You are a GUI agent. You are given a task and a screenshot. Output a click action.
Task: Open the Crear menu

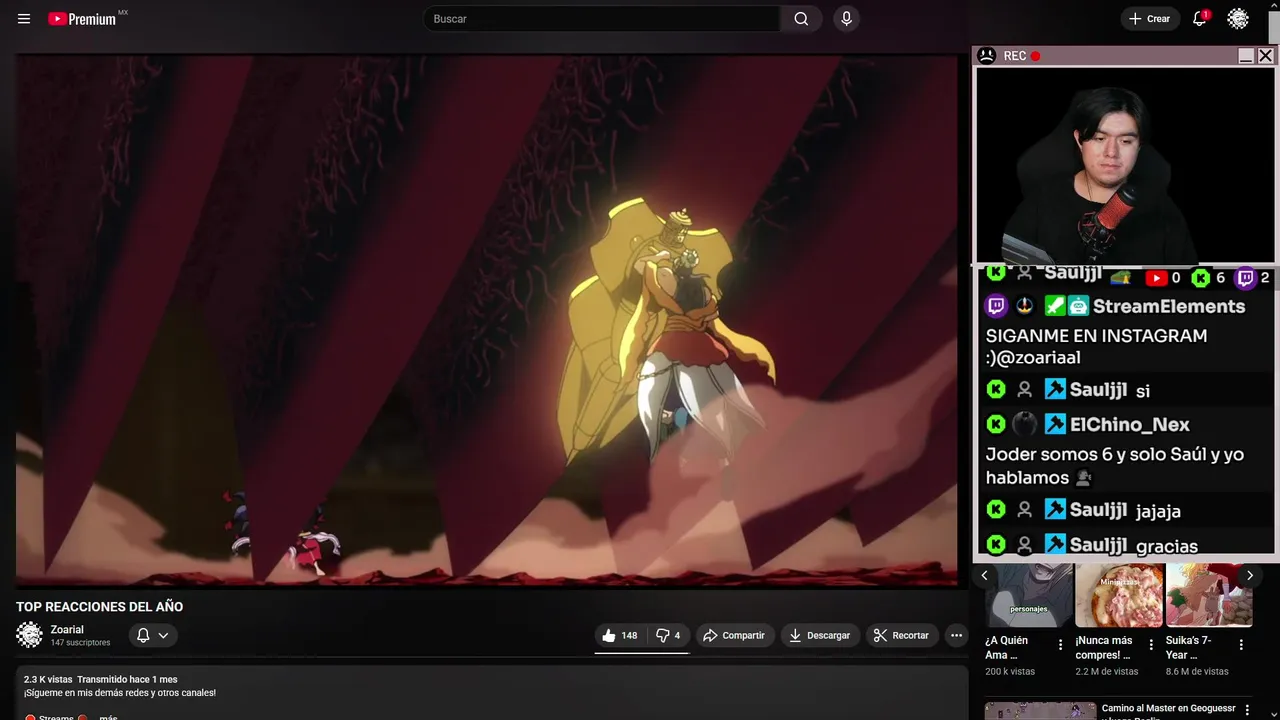[1149, 19]
